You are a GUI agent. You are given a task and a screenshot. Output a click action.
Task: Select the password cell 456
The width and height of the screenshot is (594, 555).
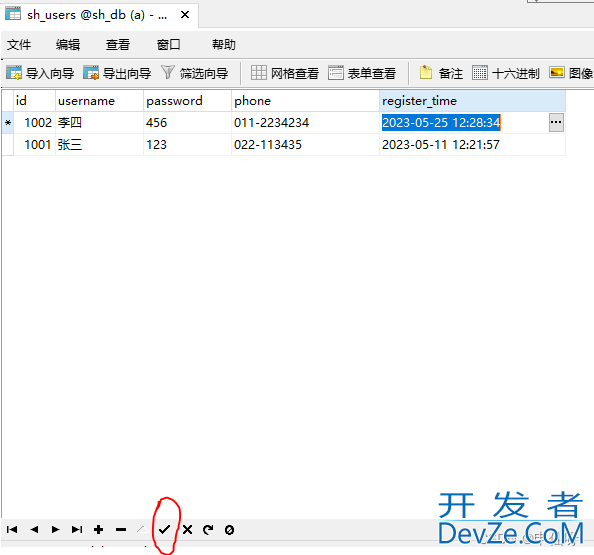(x=187, y=123)
